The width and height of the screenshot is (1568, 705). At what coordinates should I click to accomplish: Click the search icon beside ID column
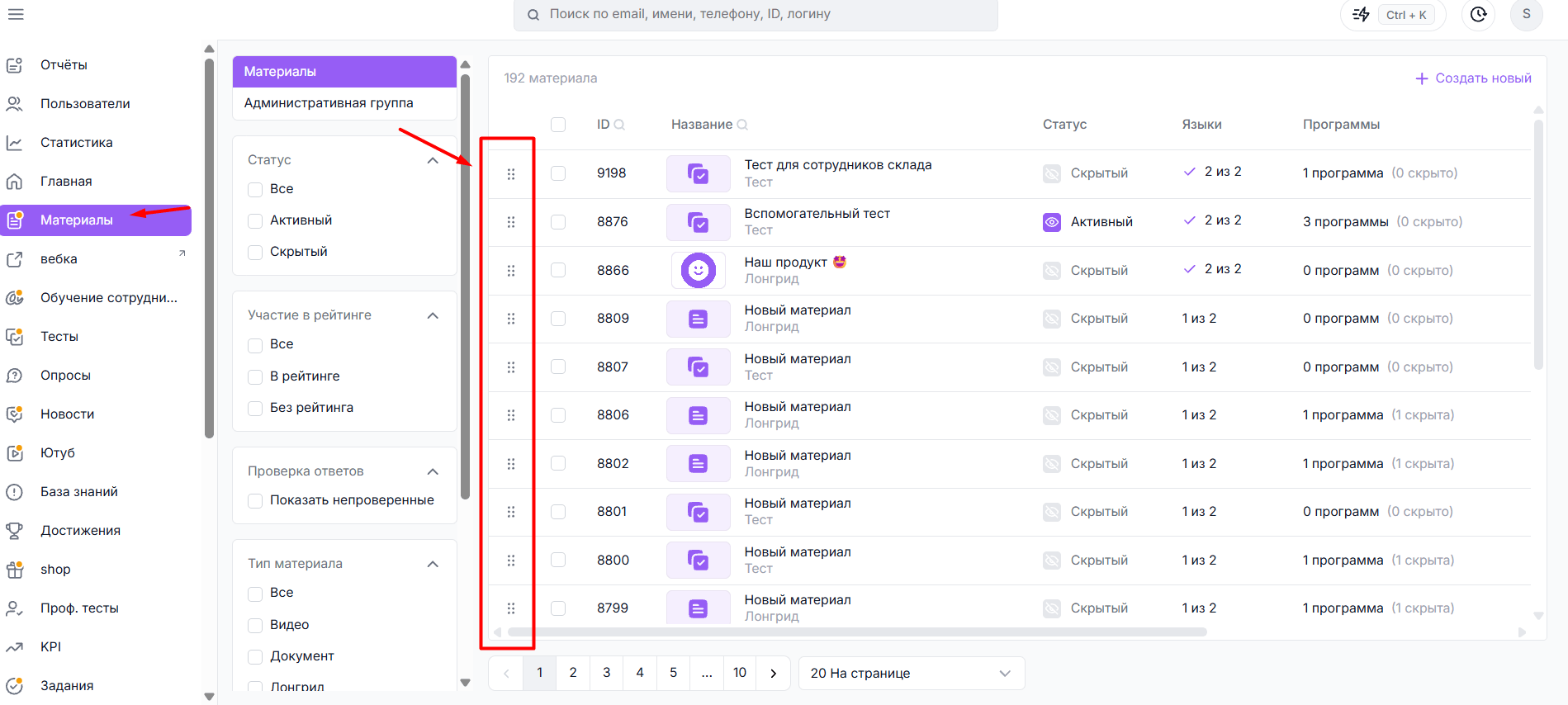(619, 125)
